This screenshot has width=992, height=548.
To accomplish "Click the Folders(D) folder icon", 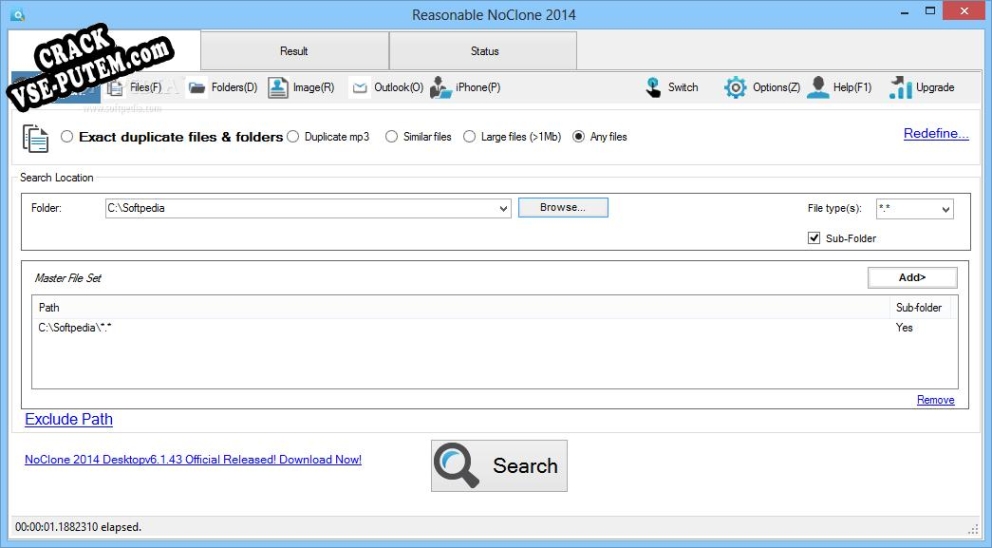I will [197, 87].
